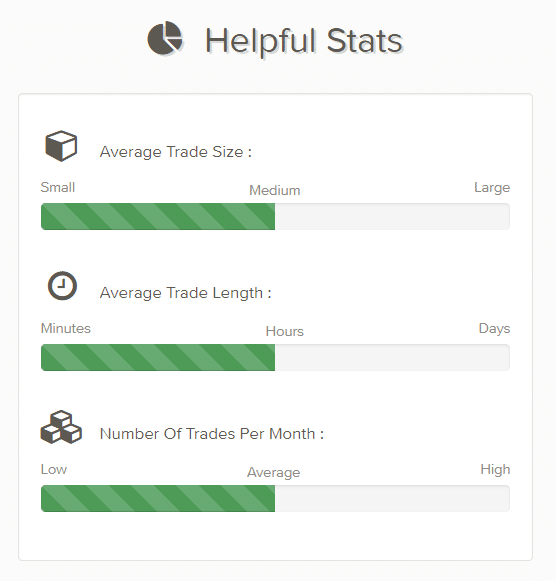Screen dimensions: 556x581
Task: Click the Number Of Trades Per Month label
Action: [212, 434]
